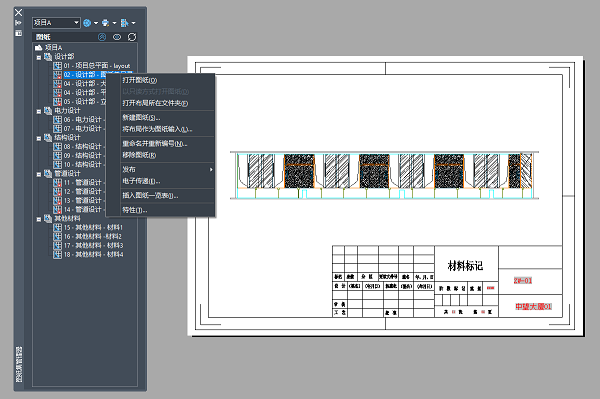Collapse the 电力设计 subset node
Screen dimensions: 600x399
click(x=39, y=112)
